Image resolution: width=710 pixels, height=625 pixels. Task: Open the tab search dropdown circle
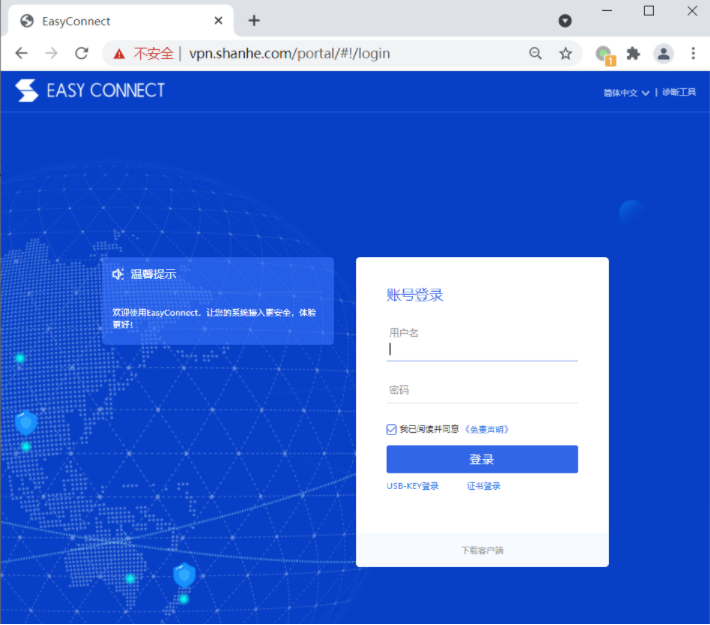click(565, 20)
